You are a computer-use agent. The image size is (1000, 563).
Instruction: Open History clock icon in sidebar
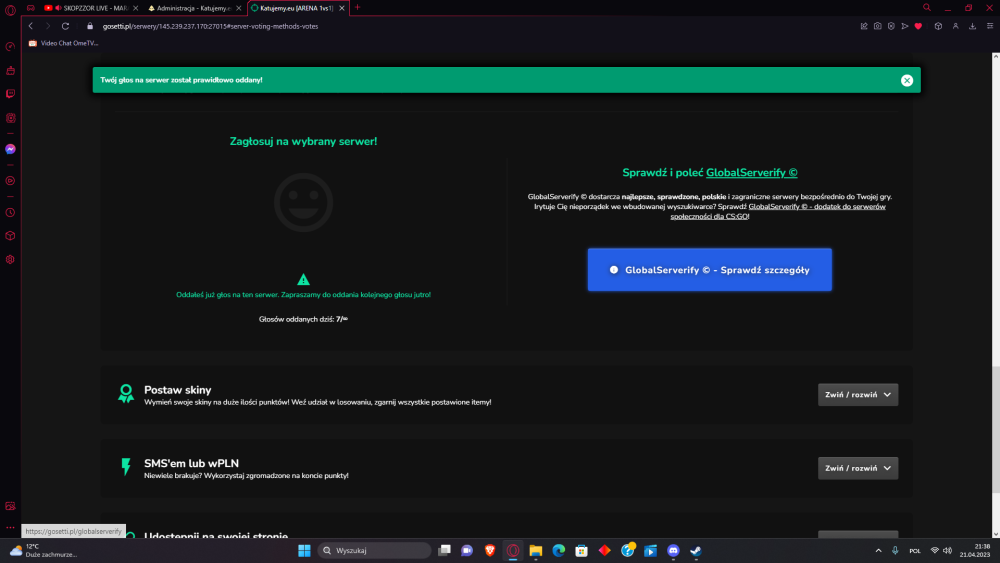coord(10,212)
